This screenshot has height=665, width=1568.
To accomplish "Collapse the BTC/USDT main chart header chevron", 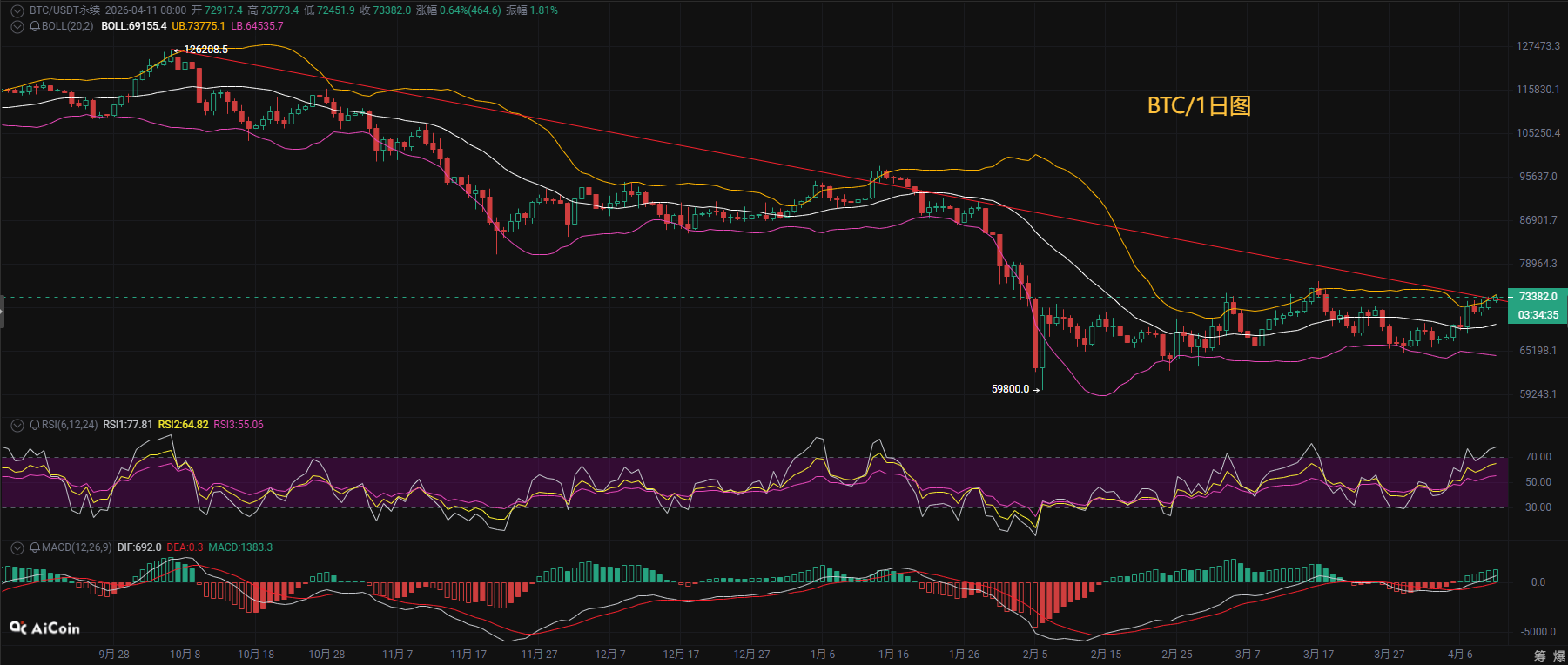I will pos(17,10).
